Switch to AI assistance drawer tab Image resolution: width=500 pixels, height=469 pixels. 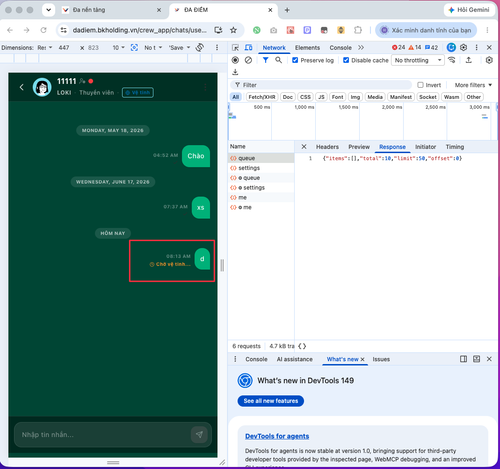pos(295,359)
